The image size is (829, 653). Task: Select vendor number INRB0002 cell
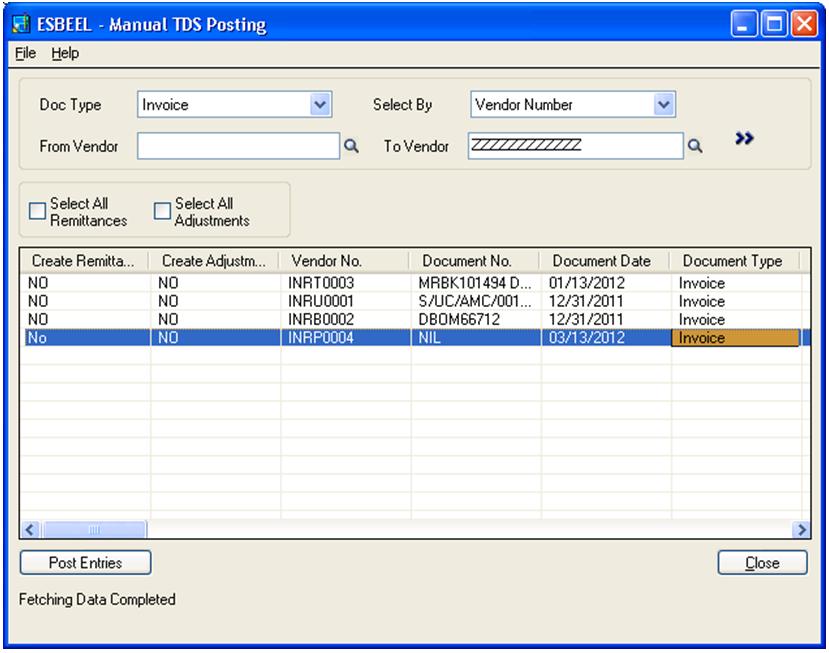coord(346,319)
